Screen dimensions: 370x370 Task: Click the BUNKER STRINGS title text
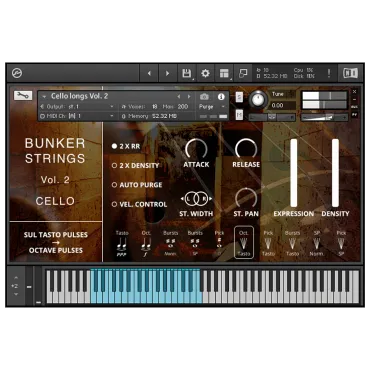click(55, 151)
